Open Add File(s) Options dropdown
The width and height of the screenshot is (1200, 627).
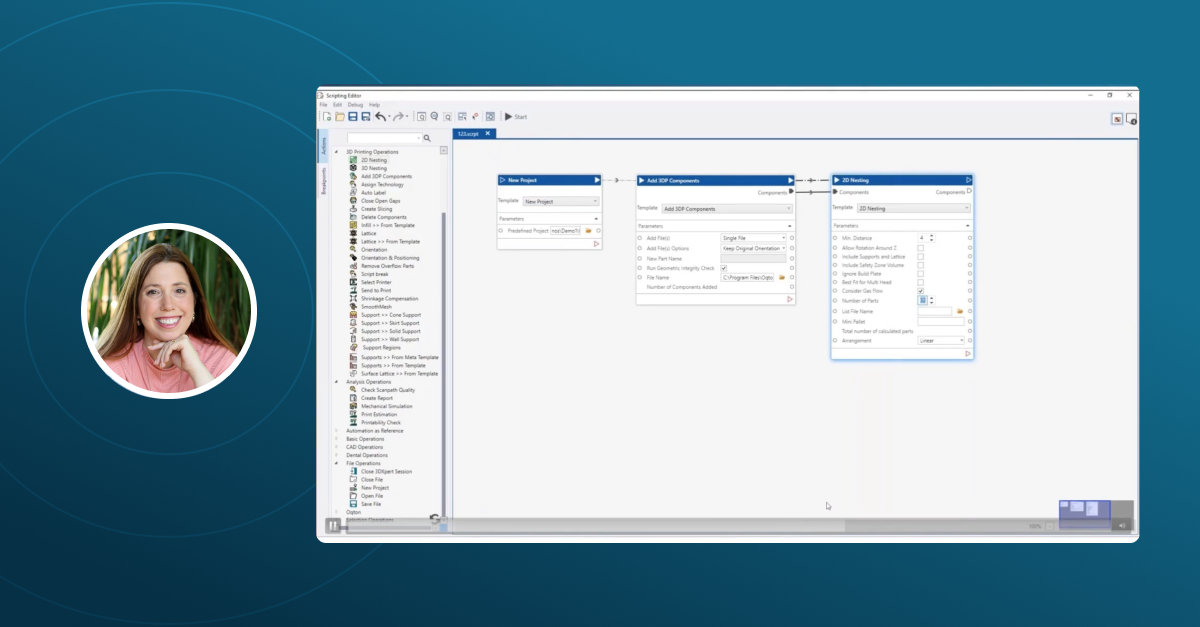click(x=754, y=248)
